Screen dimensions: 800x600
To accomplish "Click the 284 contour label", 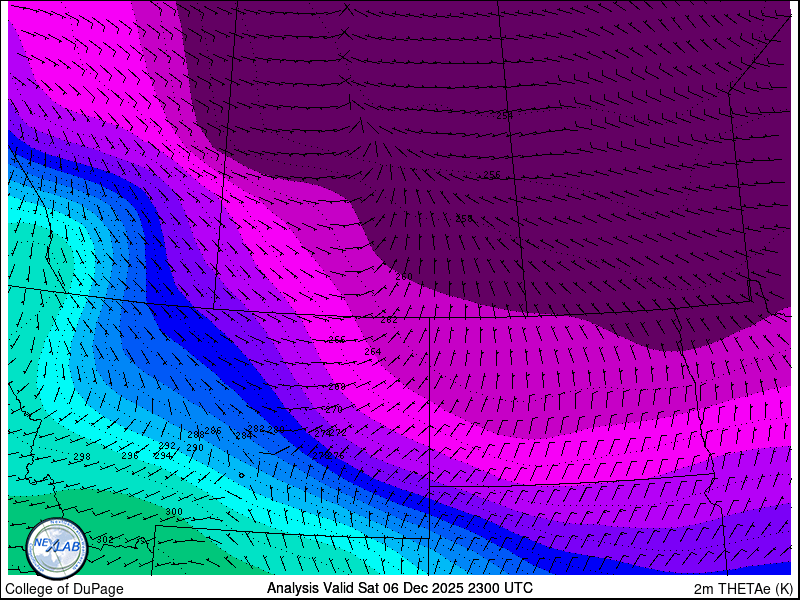I will pyautogui.click(x=244, y=436).
